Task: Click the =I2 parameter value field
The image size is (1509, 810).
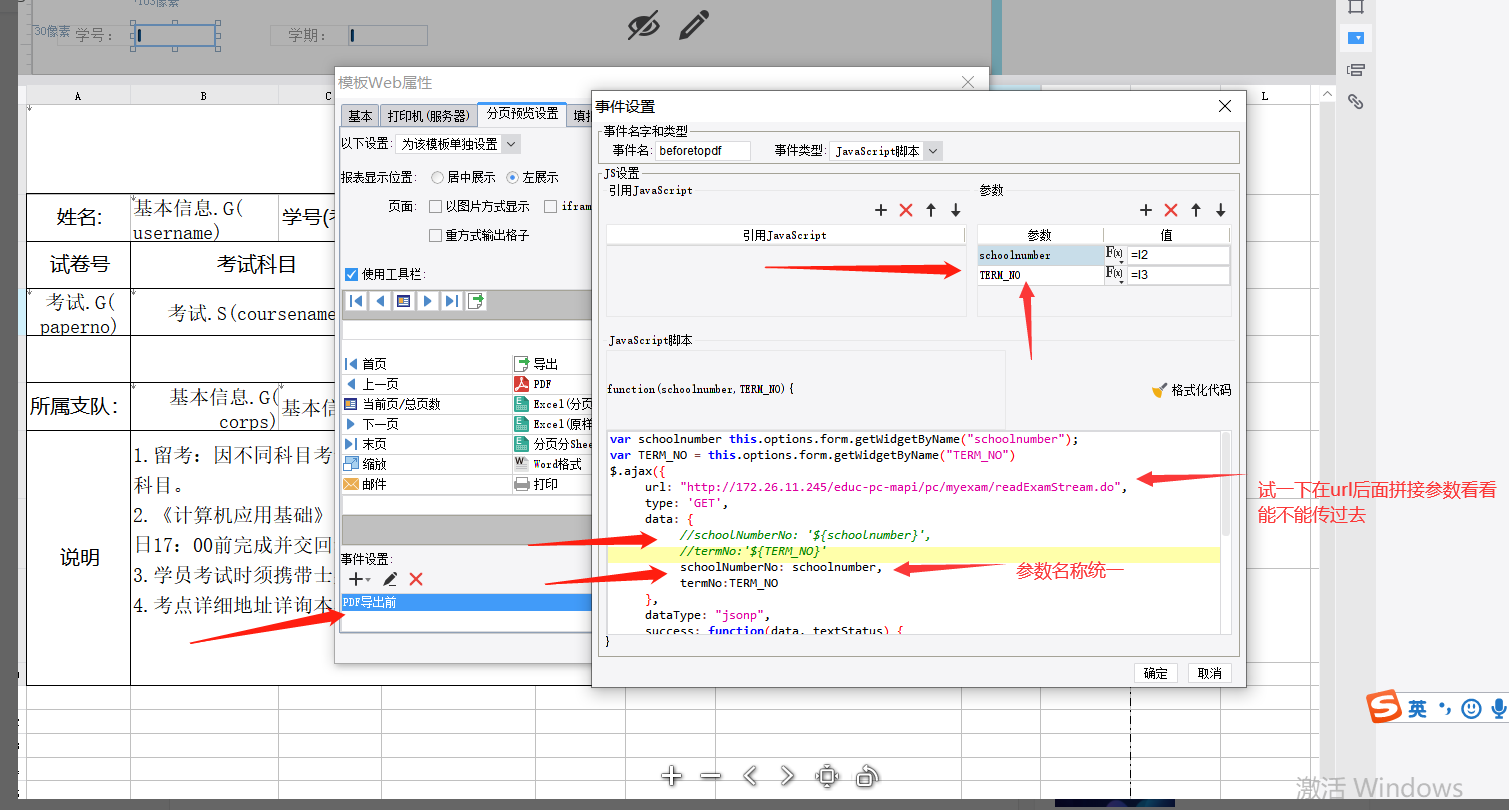Action: point(1178,255)
